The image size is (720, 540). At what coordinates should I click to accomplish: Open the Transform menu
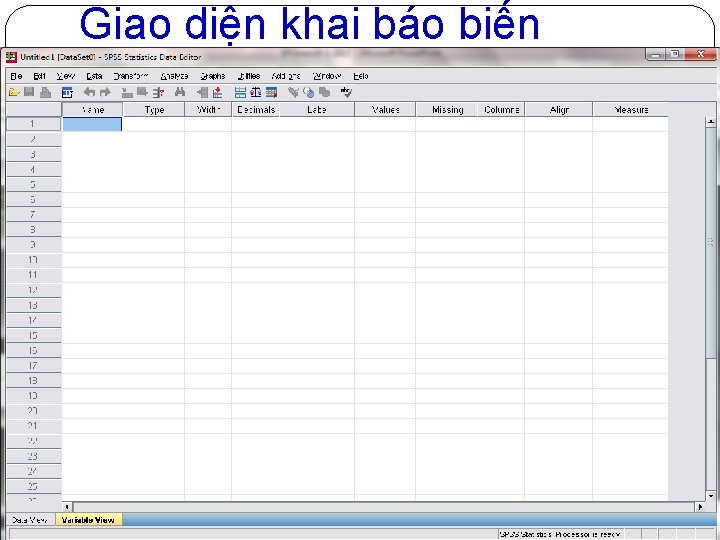(131, 76)
